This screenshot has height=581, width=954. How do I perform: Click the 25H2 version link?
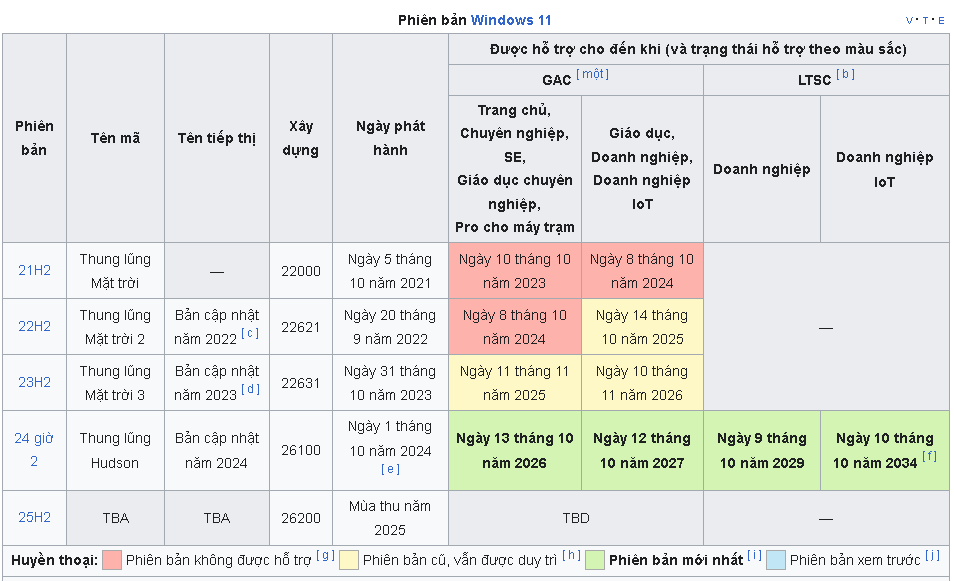34,517
